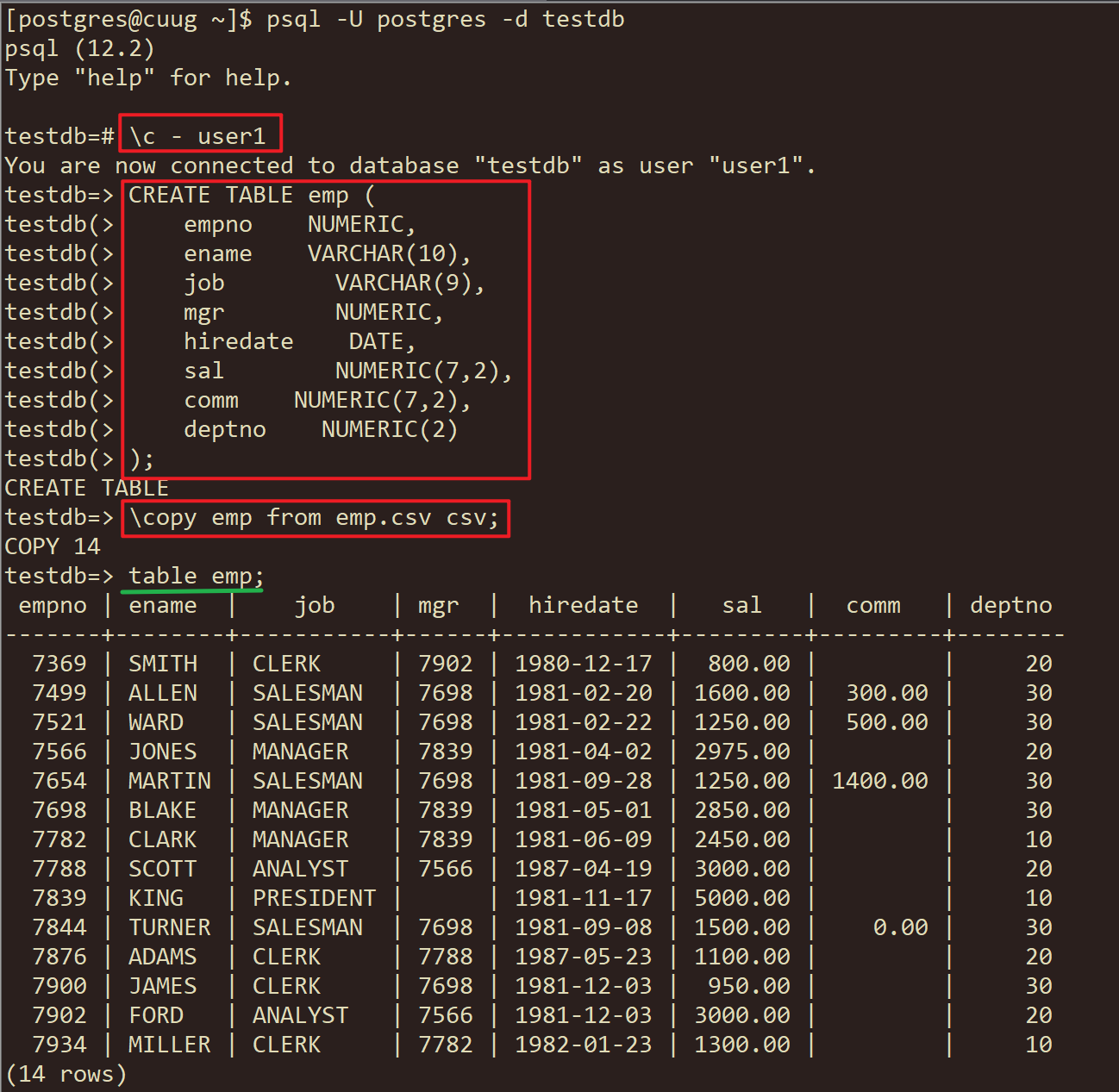Click the name JONES
Screen dimensions: 1119x1092
163,752
